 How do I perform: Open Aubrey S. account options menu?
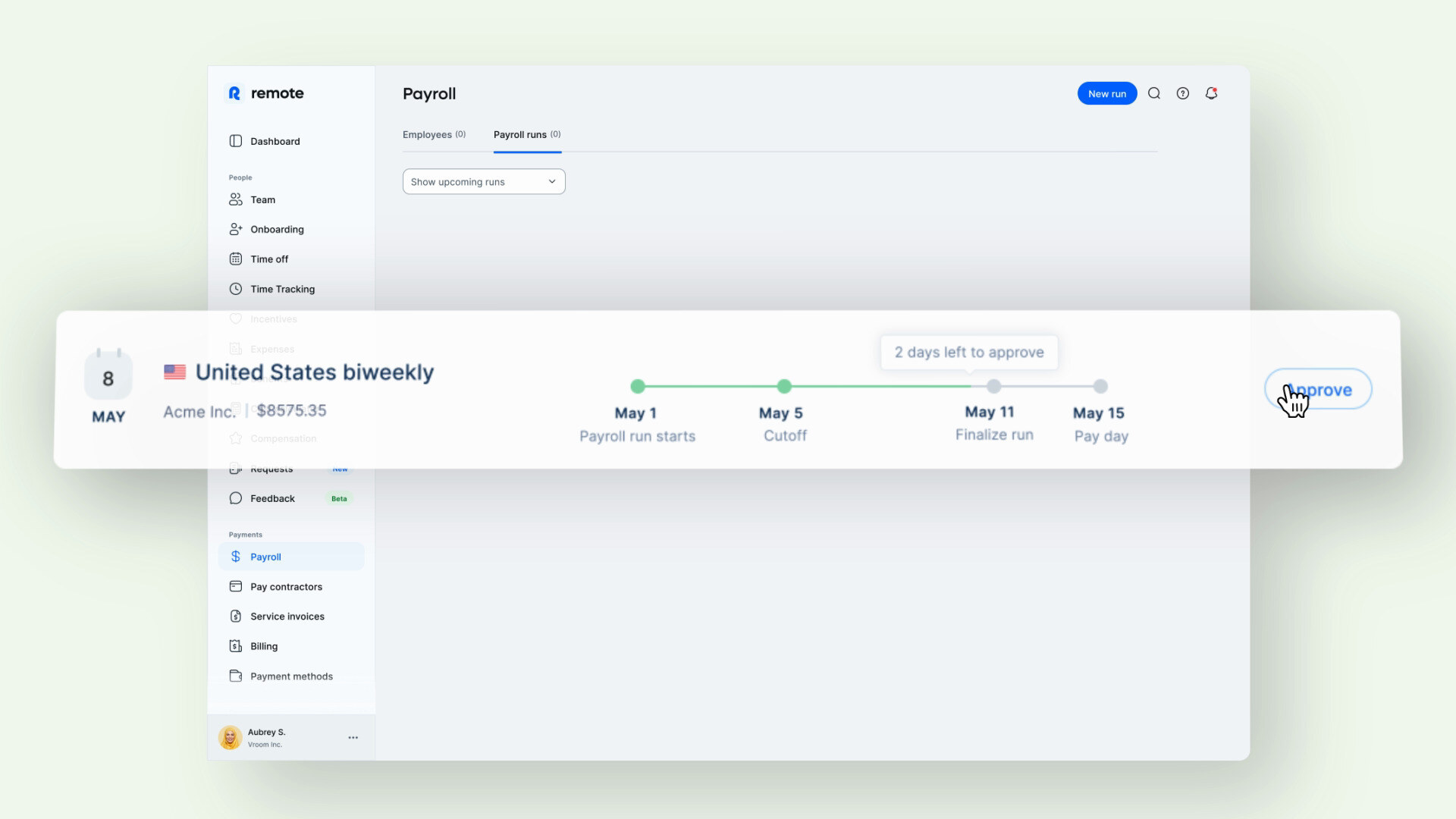(x=353, y=737)
